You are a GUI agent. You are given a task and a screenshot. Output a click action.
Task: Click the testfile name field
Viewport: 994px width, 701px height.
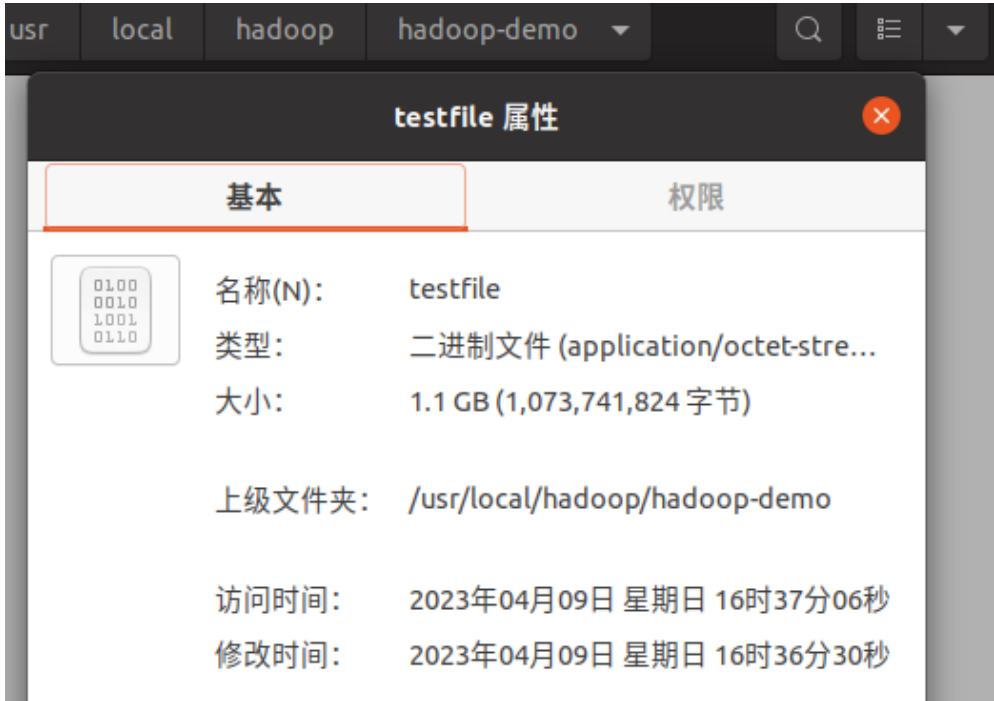[x=455, y=290]
